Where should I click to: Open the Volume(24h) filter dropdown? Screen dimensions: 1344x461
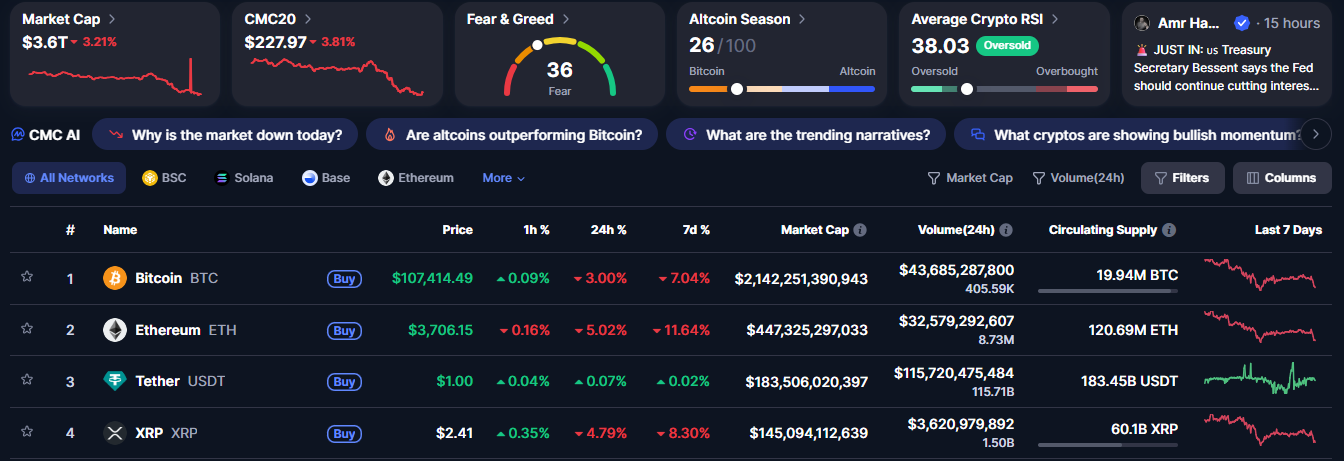point(1078,178)
